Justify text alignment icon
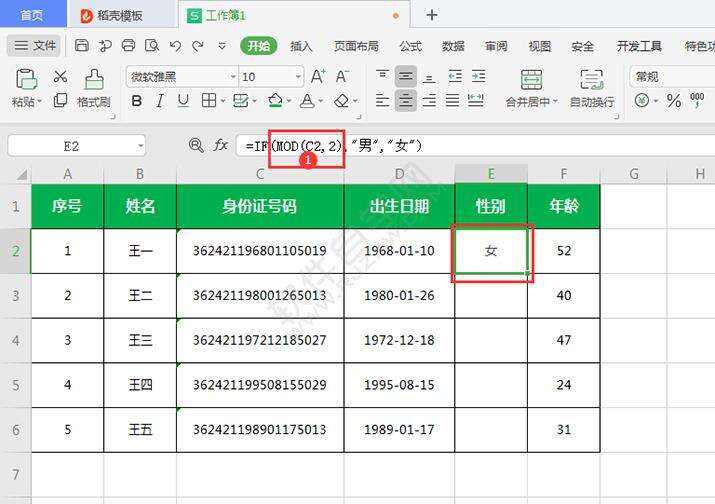This screenshot has width=715, height=504. 452,100
